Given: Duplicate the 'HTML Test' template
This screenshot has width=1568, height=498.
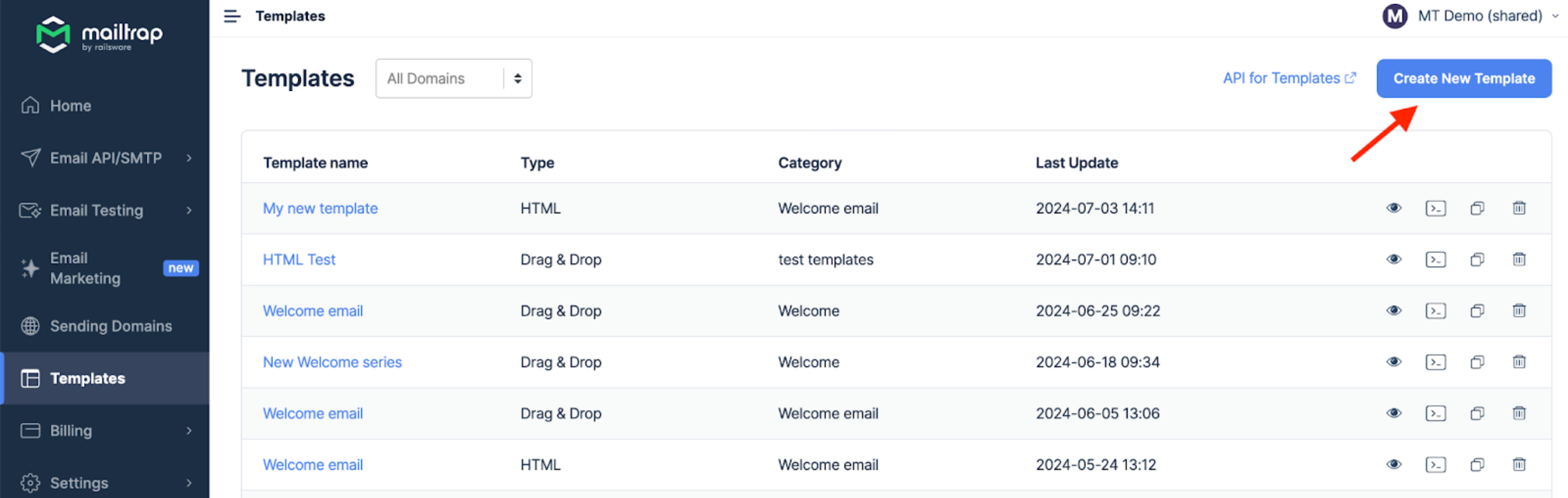Looking at the screenshot, I should (x=1477, y=260).
